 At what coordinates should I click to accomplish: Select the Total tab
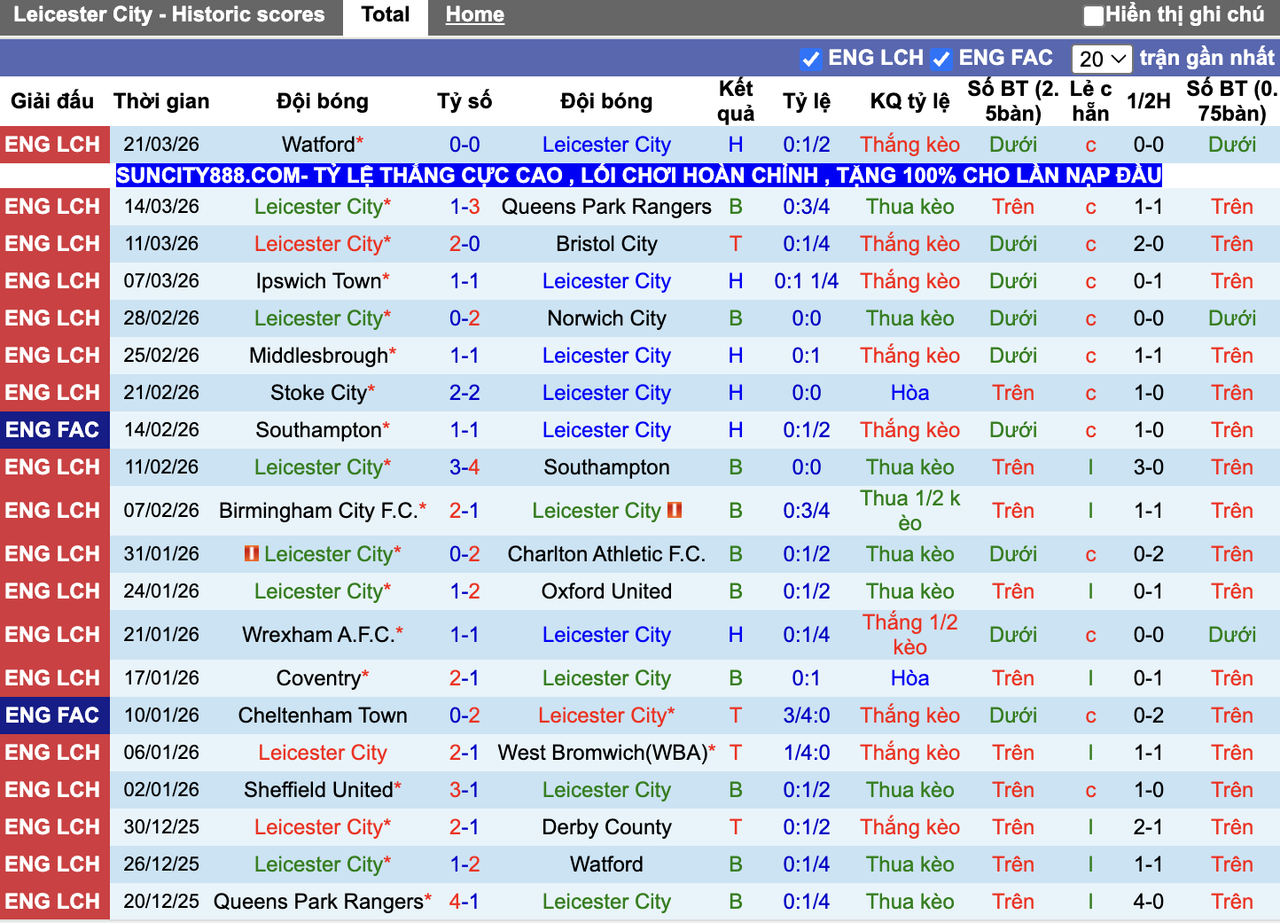pos(385,15)
